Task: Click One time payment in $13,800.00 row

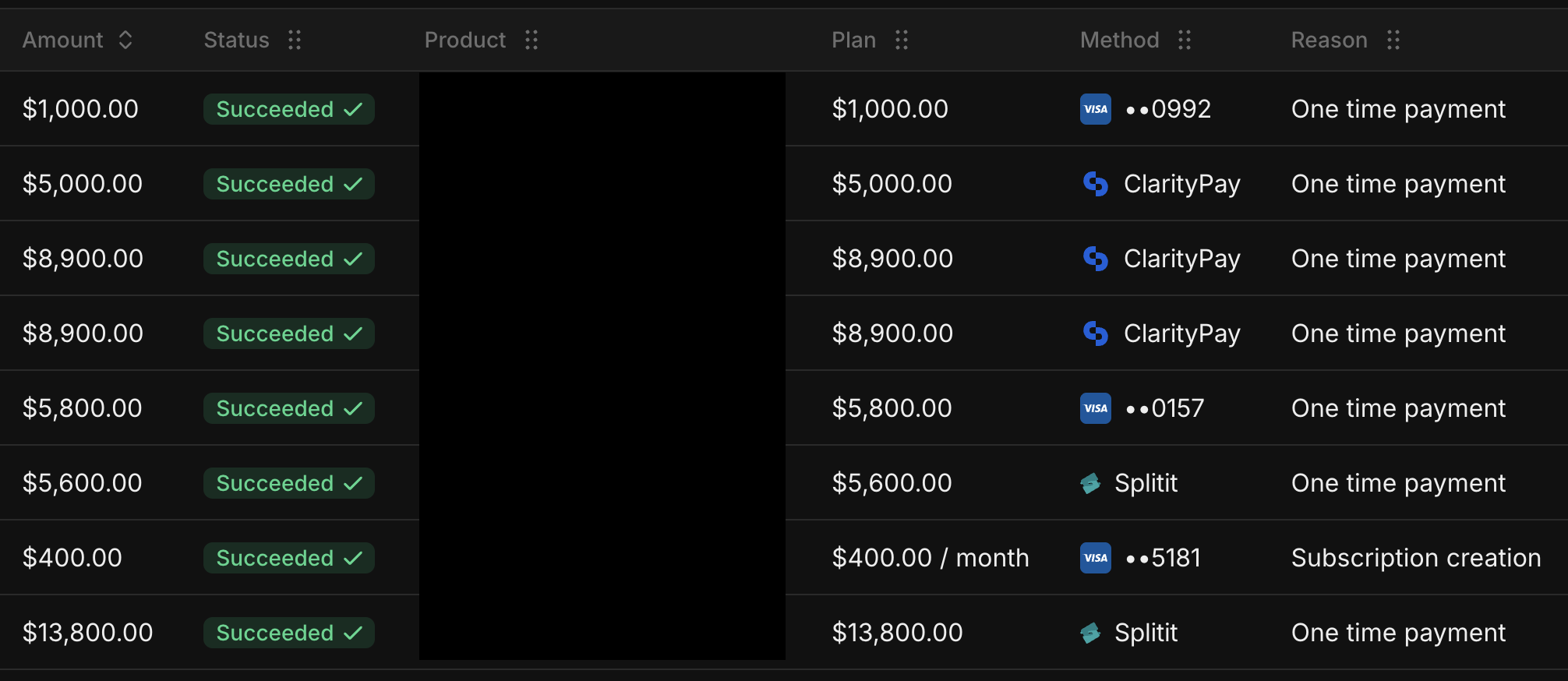Action: 1398,633
